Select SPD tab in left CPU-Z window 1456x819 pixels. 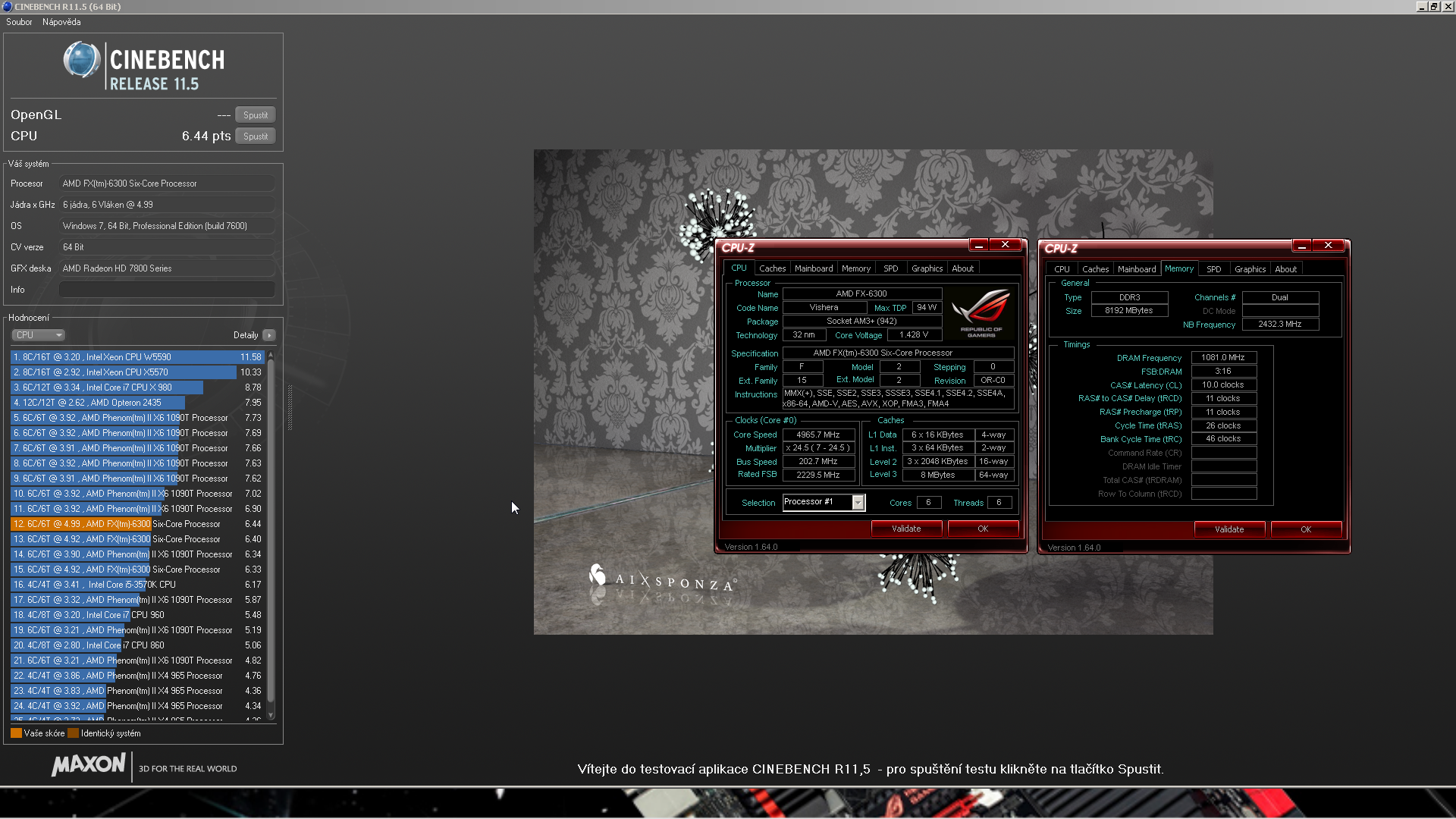pyautogui.click(x=891, y=268)
